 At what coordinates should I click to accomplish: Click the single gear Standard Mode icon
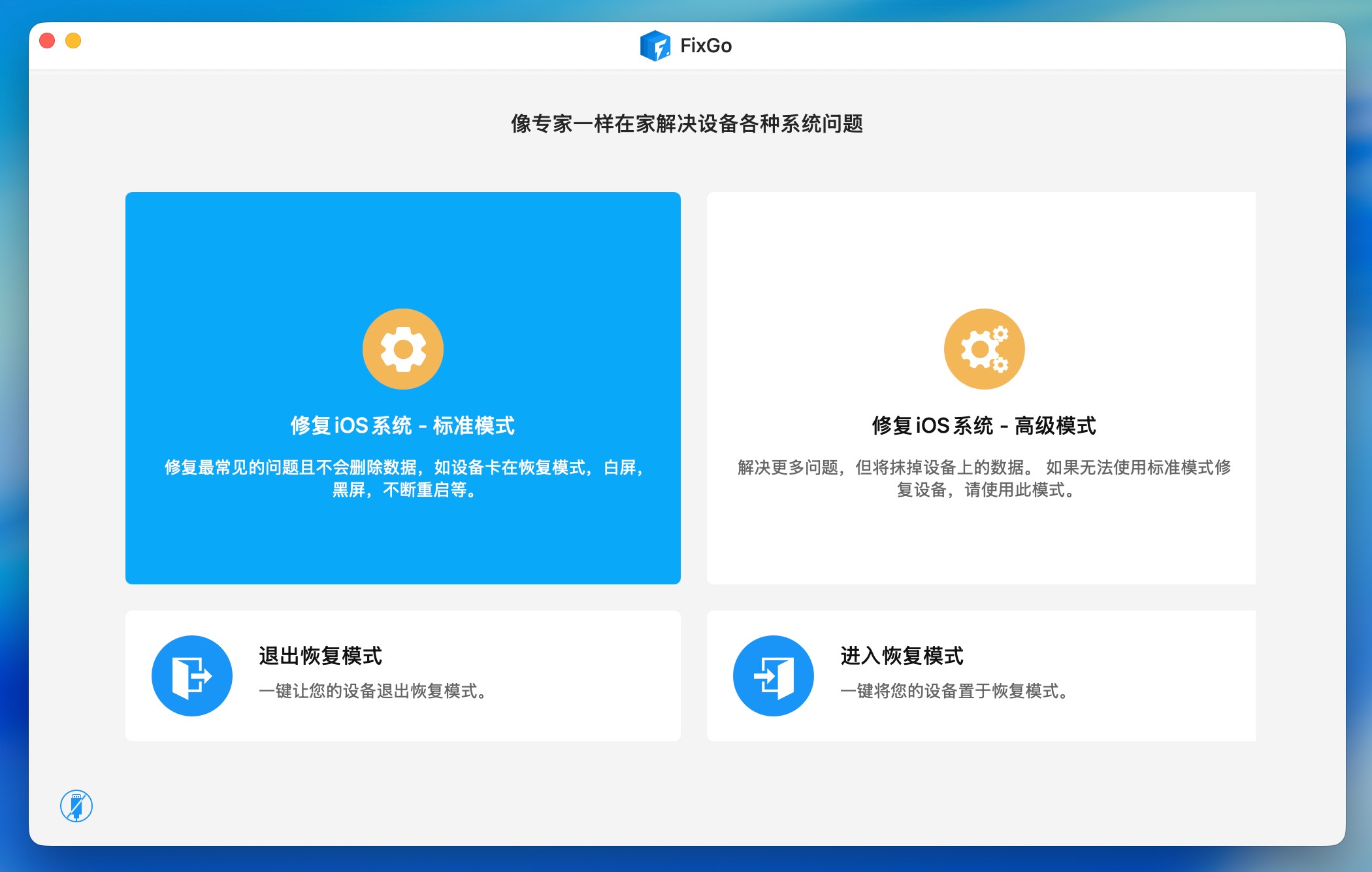(x=402, y=349)
